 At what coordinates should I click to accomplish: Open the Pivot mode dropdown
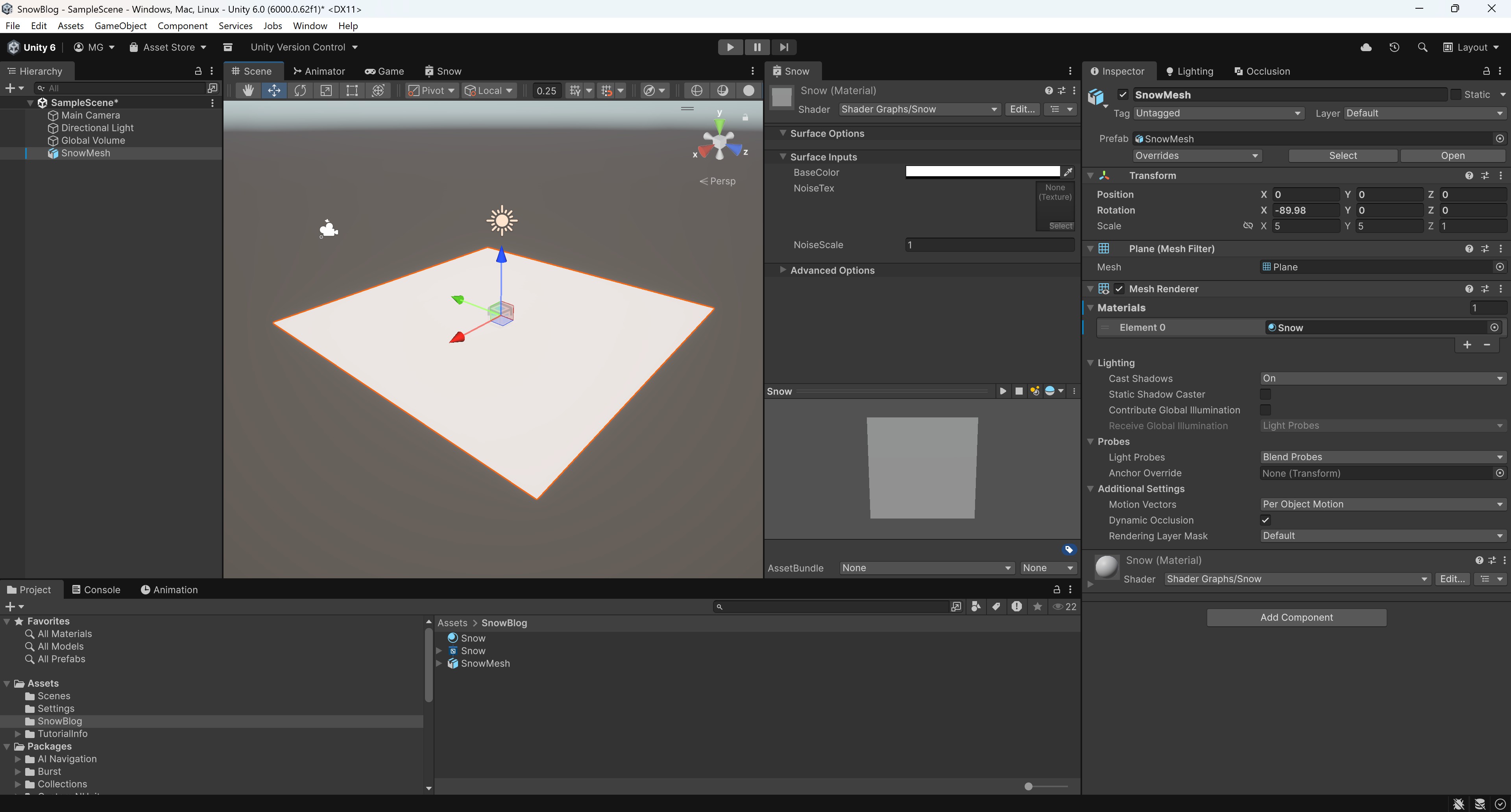431,90
